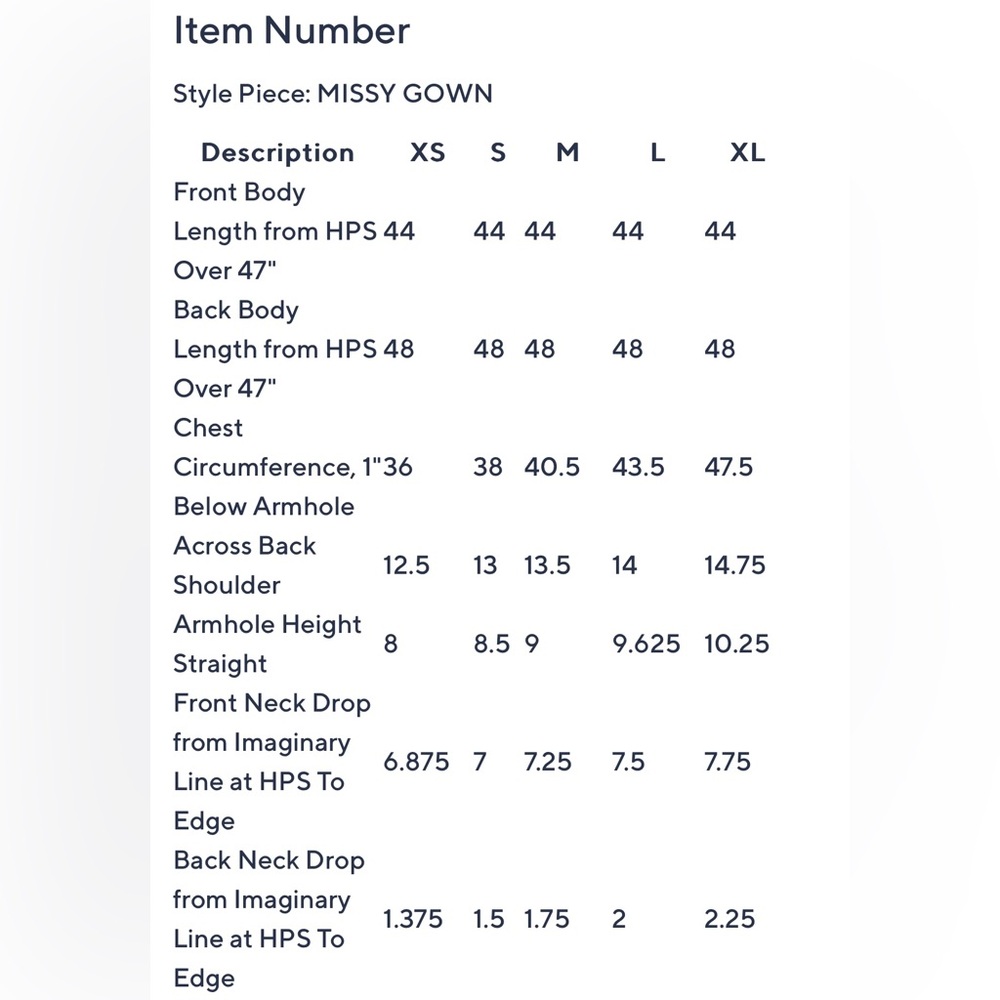Click the L size column header
This screenshot has width=1000, height=1000.
658,152
